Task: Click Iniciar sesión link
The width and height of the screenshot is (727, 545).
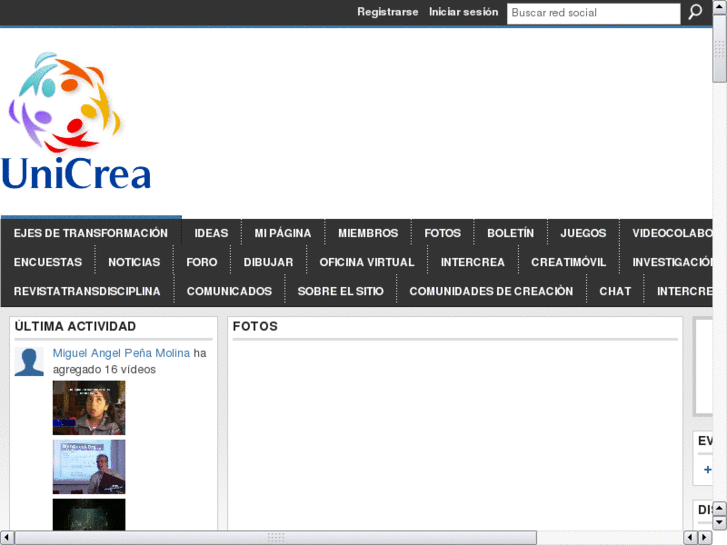Action: click(463, 12)
